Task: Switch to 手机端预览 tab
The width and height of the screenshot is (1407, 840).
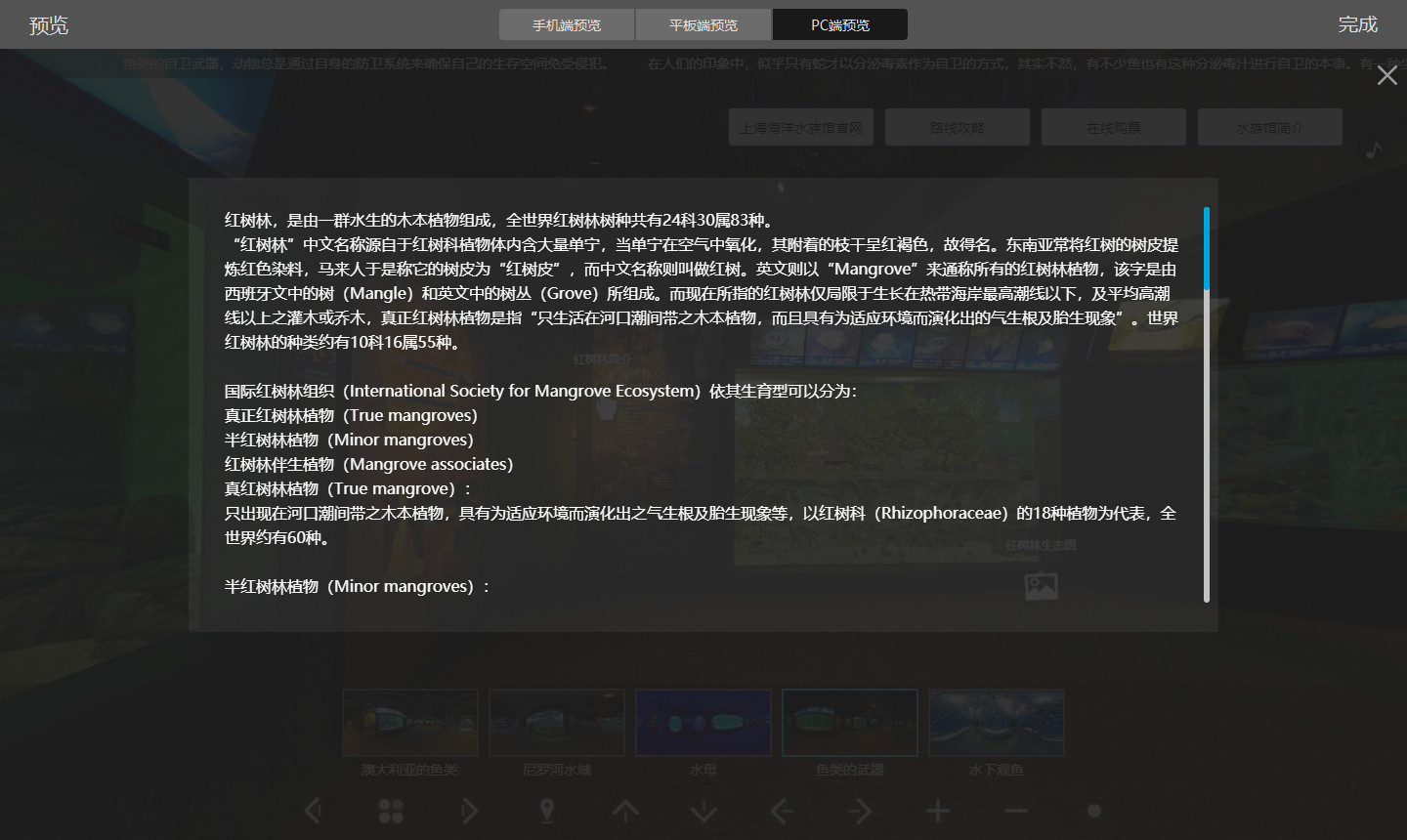Action: click(x=567, y=24)
